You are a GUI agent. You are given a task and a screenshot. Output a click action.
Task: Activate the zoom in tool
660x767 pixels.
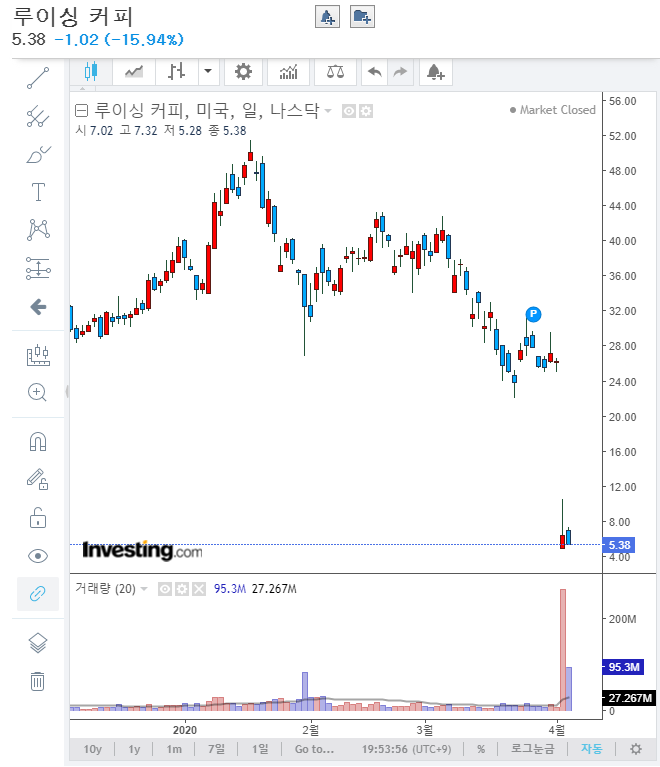(x=38, y=392)
